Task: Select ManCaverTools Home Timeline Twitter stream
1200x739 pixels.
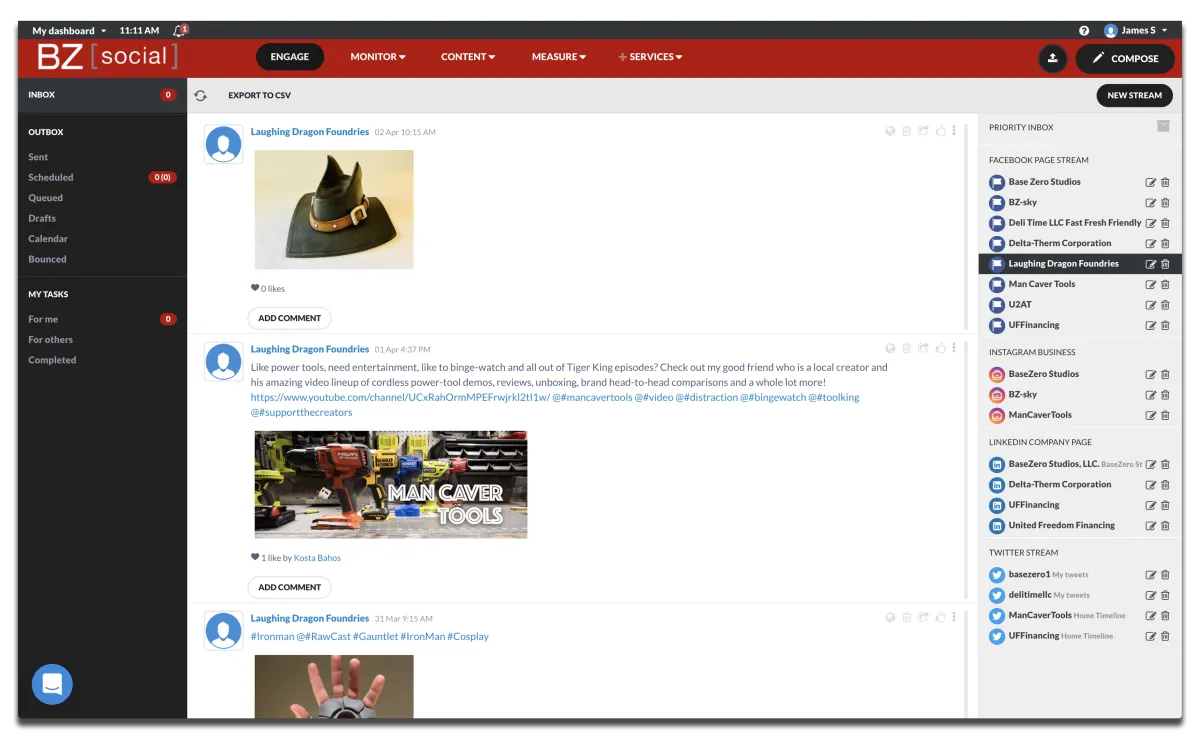Action: pyautogui.click(x=1067, y=616)
